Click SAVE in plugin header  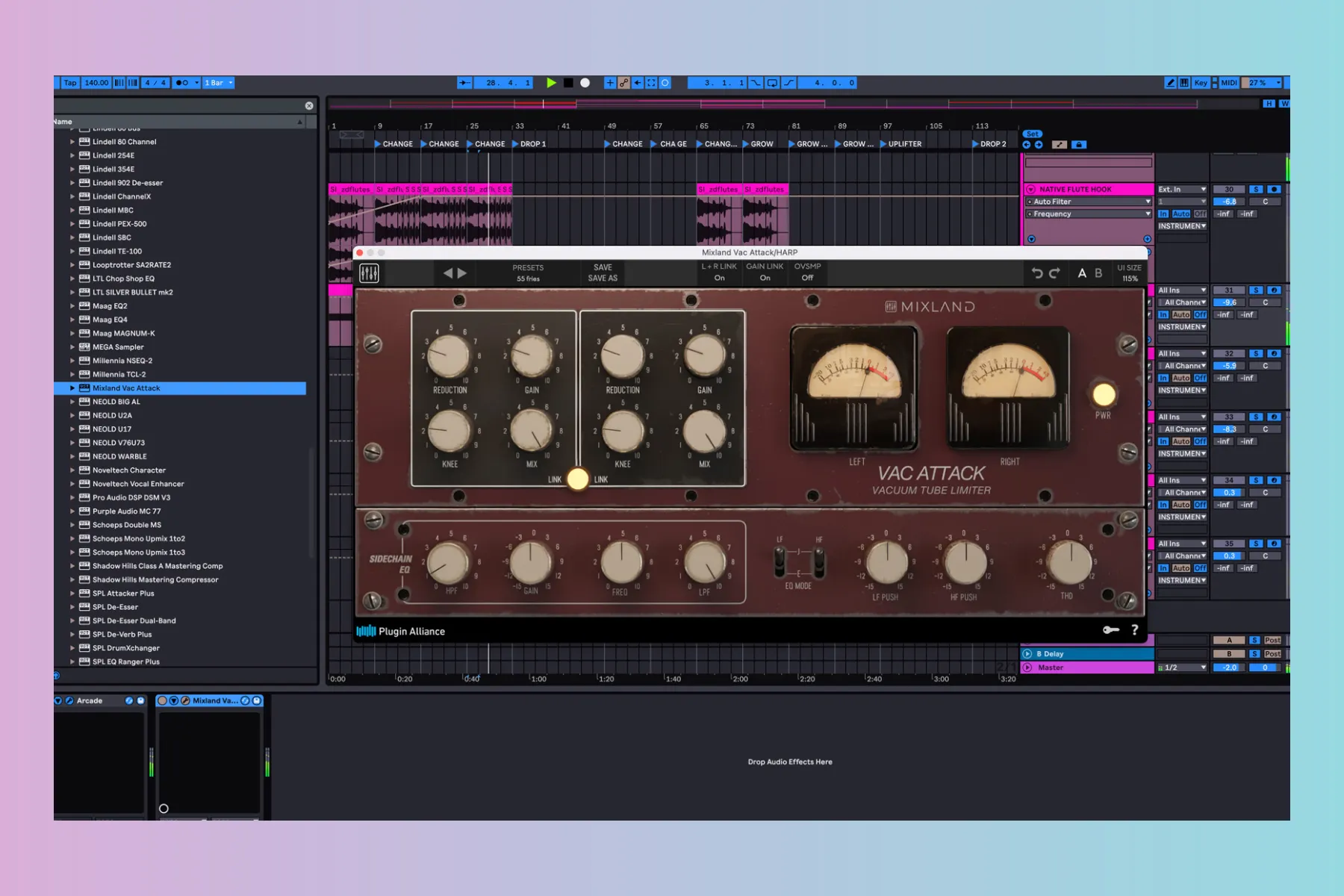pos(603,267)
